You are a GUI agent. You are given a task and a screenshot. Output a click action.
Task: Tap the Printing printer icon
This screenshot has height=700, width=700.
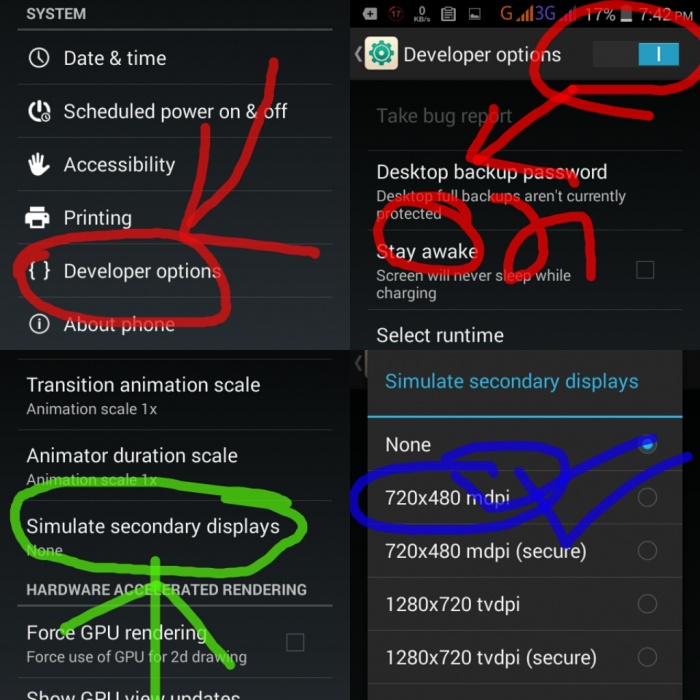click(37, 217)
